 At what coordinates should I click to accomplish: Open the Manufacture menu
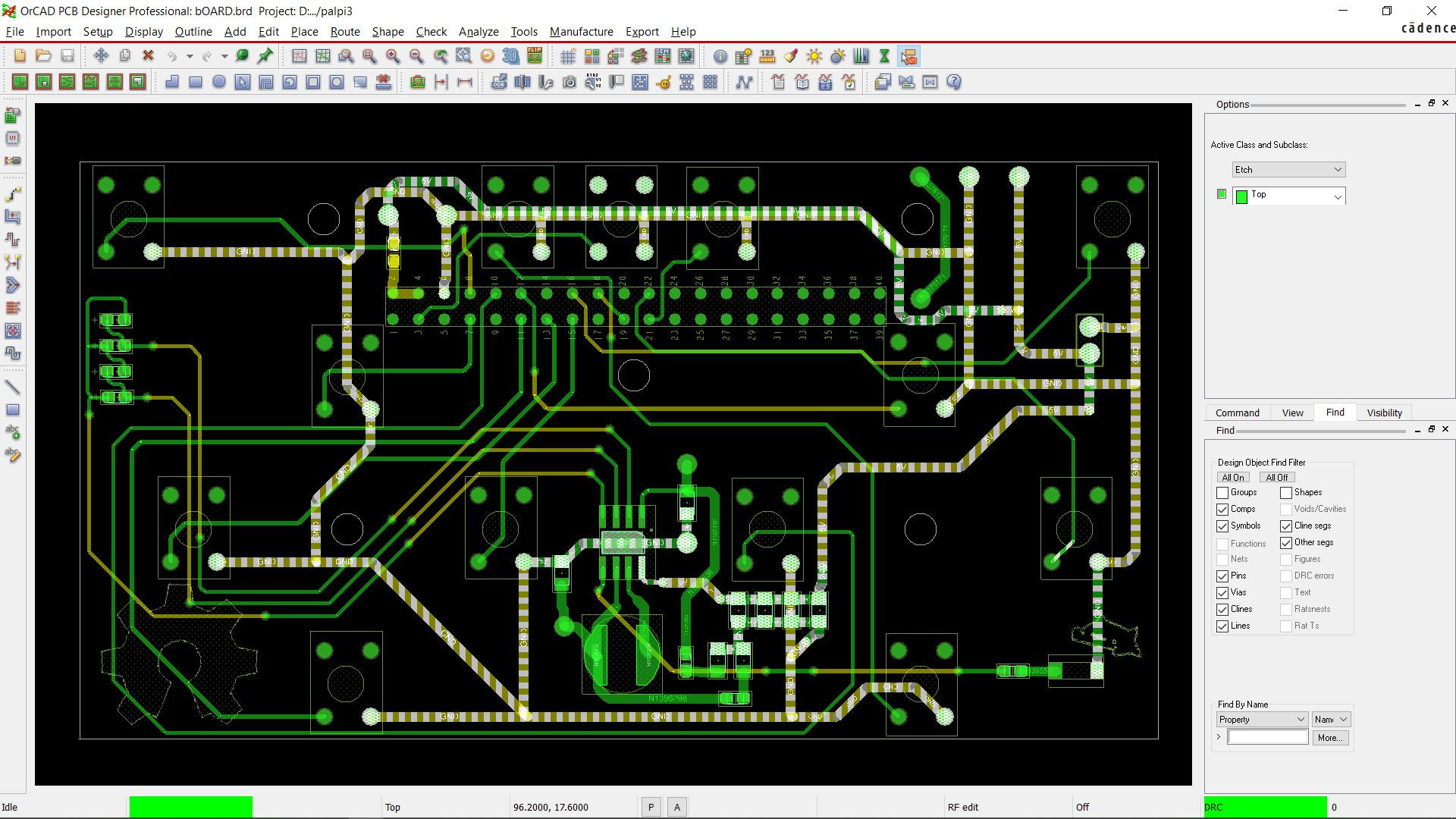click(582, 32)
